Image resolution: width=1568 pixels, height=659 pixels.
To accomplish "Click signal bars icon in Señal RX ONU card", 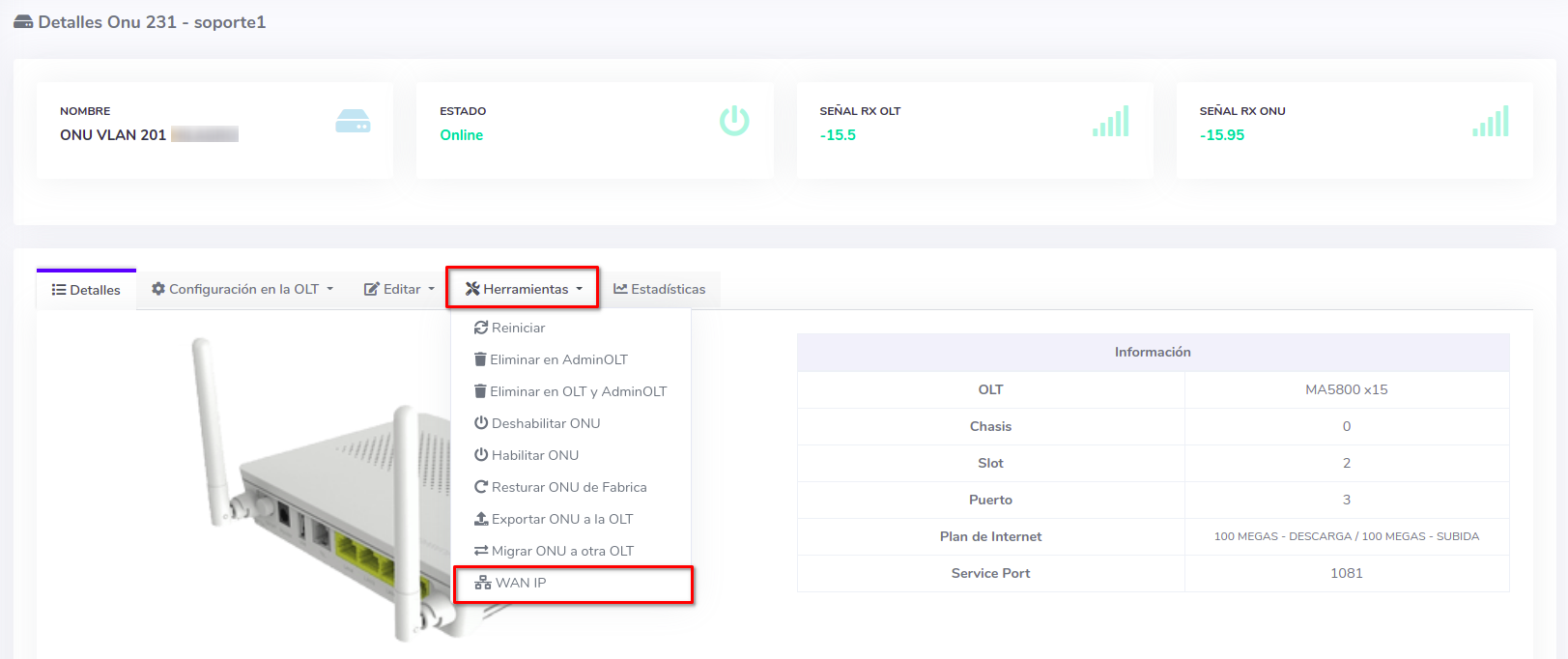I will coord(1491,122).
